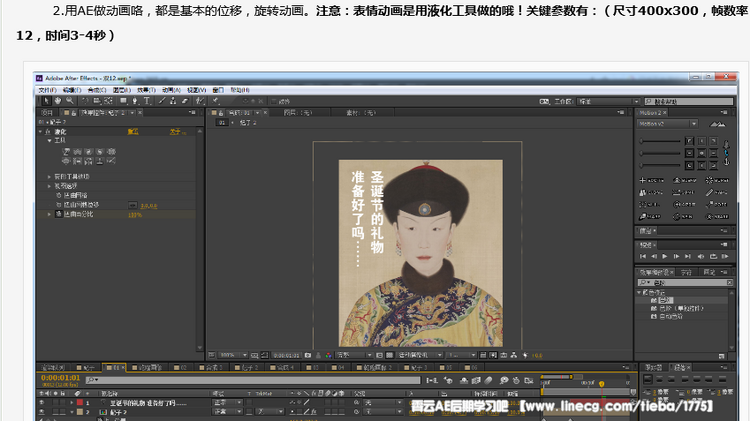Open the 完整 resolution dropdown below viewer
The image size is (750, 421).
354,355
